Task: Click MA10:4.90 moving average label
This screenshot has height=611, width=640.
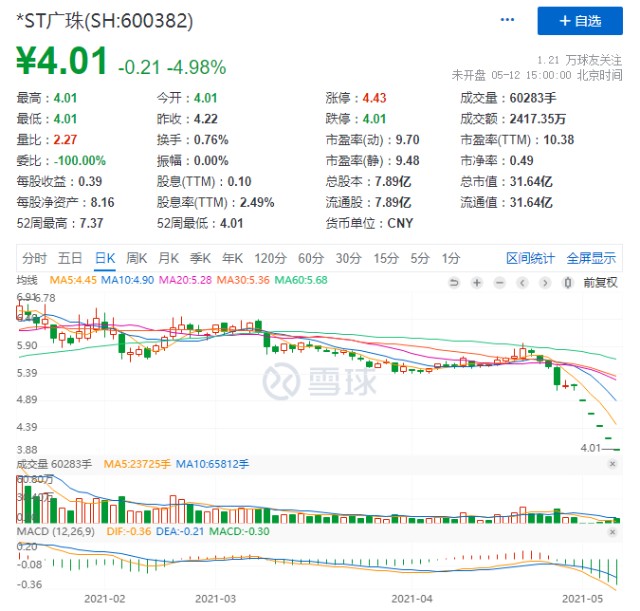Action: click(x=127, y=280)
